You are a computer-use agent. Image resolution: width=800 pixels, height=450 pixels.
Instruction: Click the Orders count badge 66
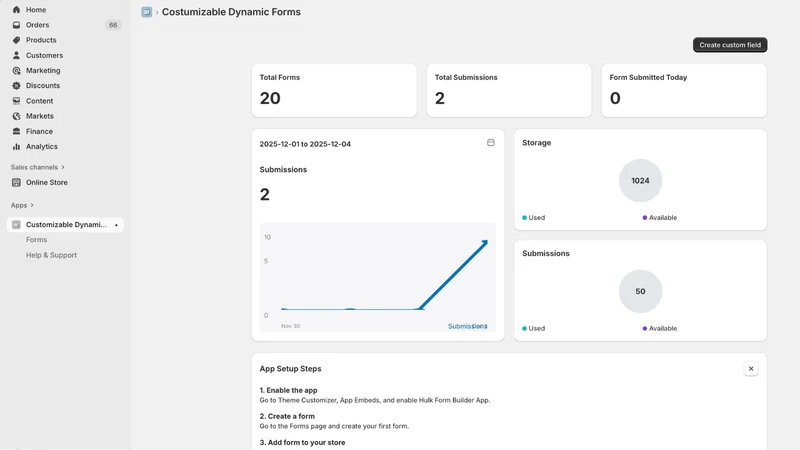tap(113, 25)
